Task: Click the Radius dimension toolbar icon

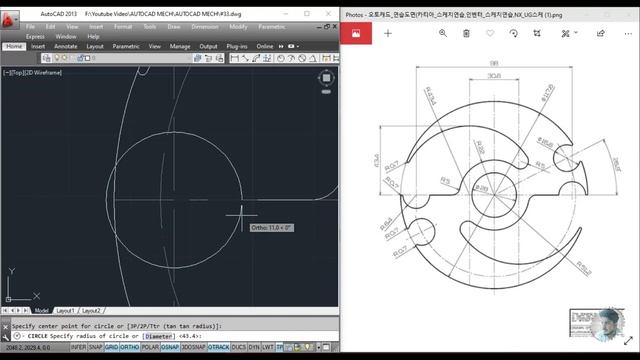Action: point(280,58)
